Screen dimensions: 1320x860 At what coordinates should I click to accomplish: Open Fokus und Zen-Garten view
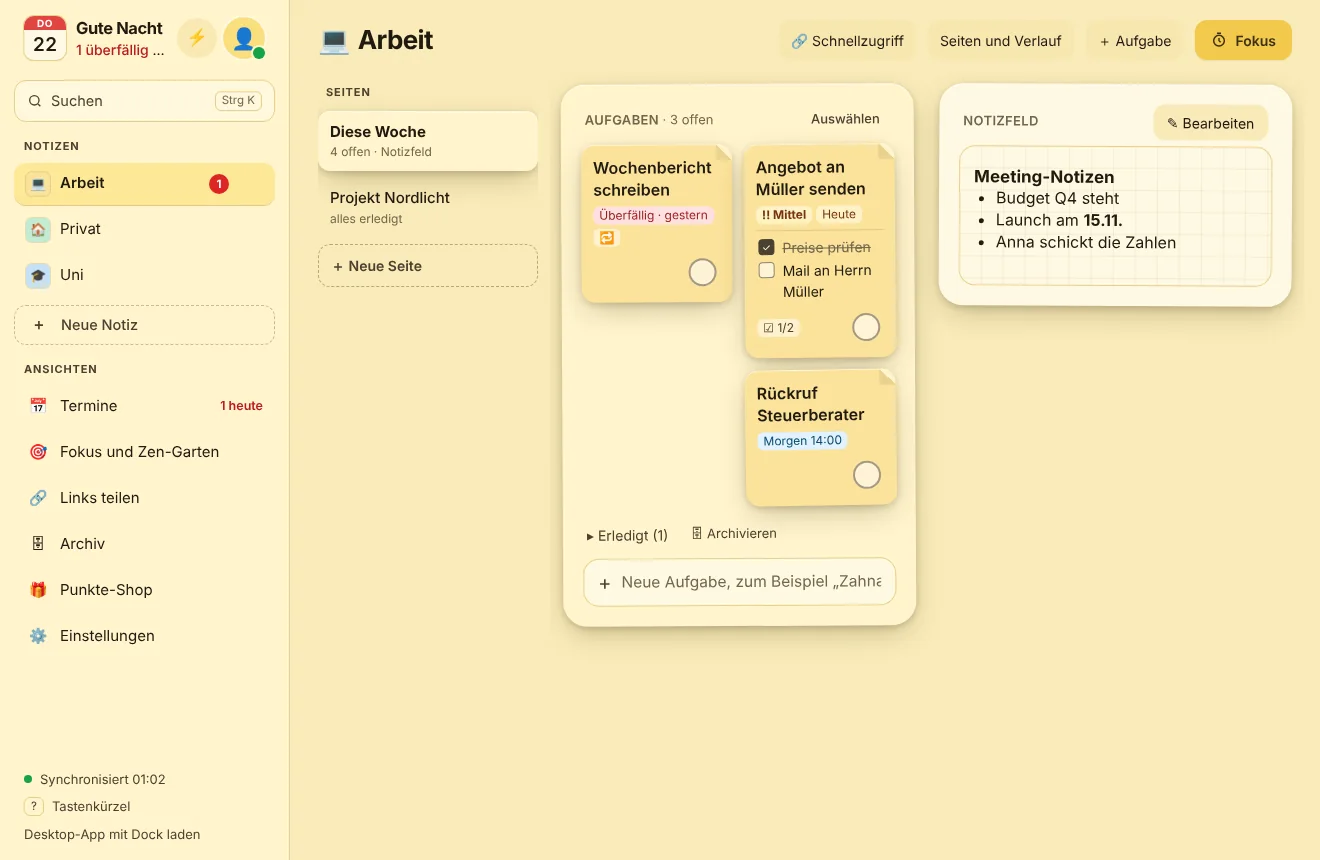(144, 452)
